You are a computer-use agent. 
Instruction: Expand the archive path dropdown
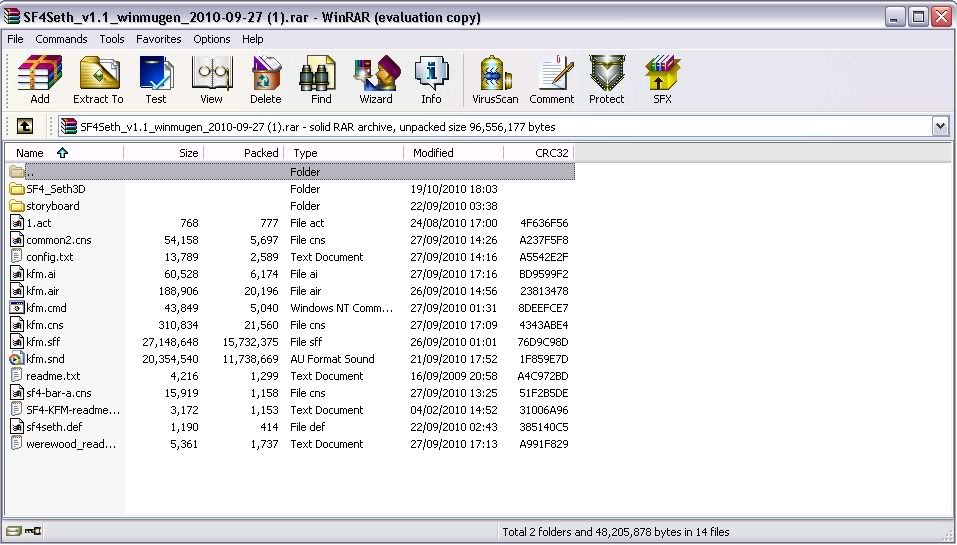(940, 127)
